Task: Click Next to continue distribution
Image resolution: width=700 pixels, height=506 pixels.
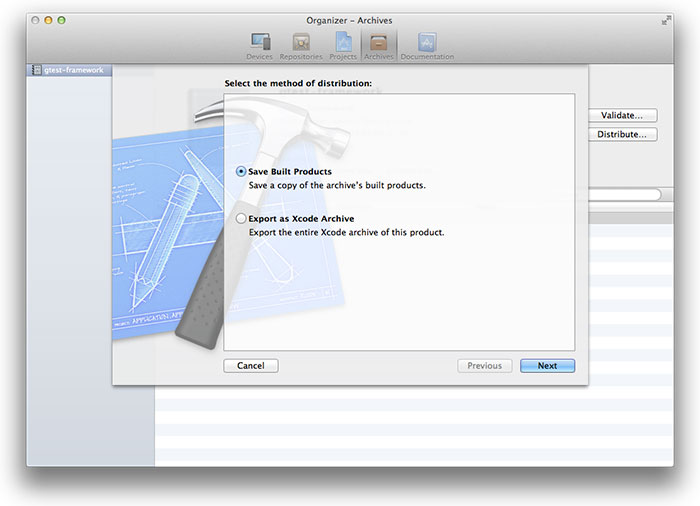Action: [x=547, y=366]
